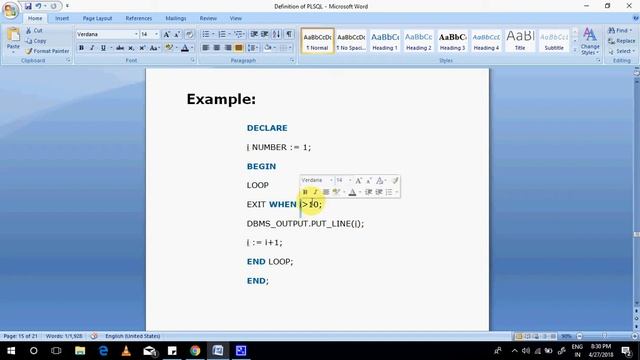Switch to the Review tab
Image resolution: width=640 pixels, height=360 pixels.
208,18
